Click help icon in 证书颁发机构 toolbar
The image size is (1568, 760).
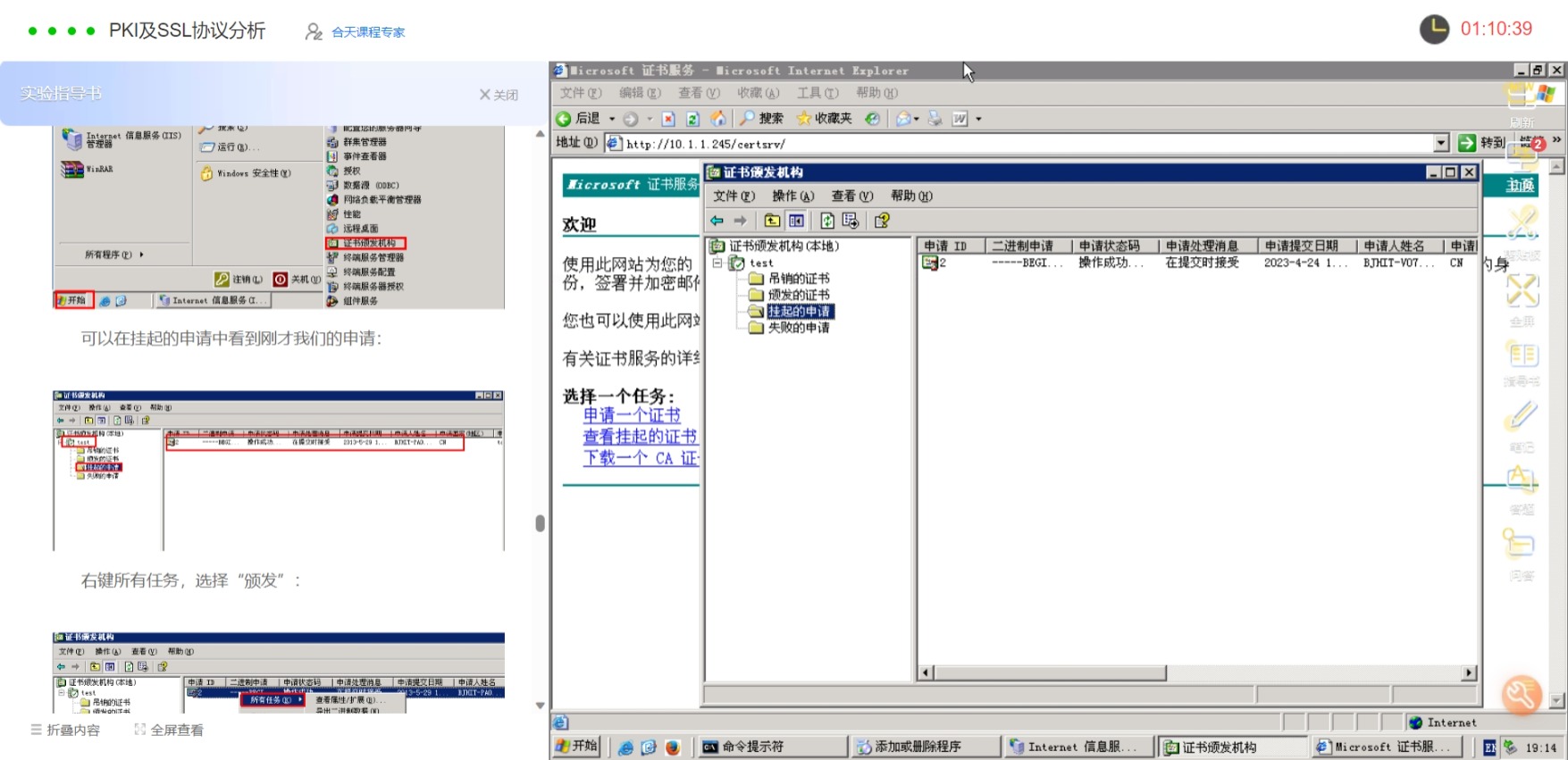pos(882,221)
